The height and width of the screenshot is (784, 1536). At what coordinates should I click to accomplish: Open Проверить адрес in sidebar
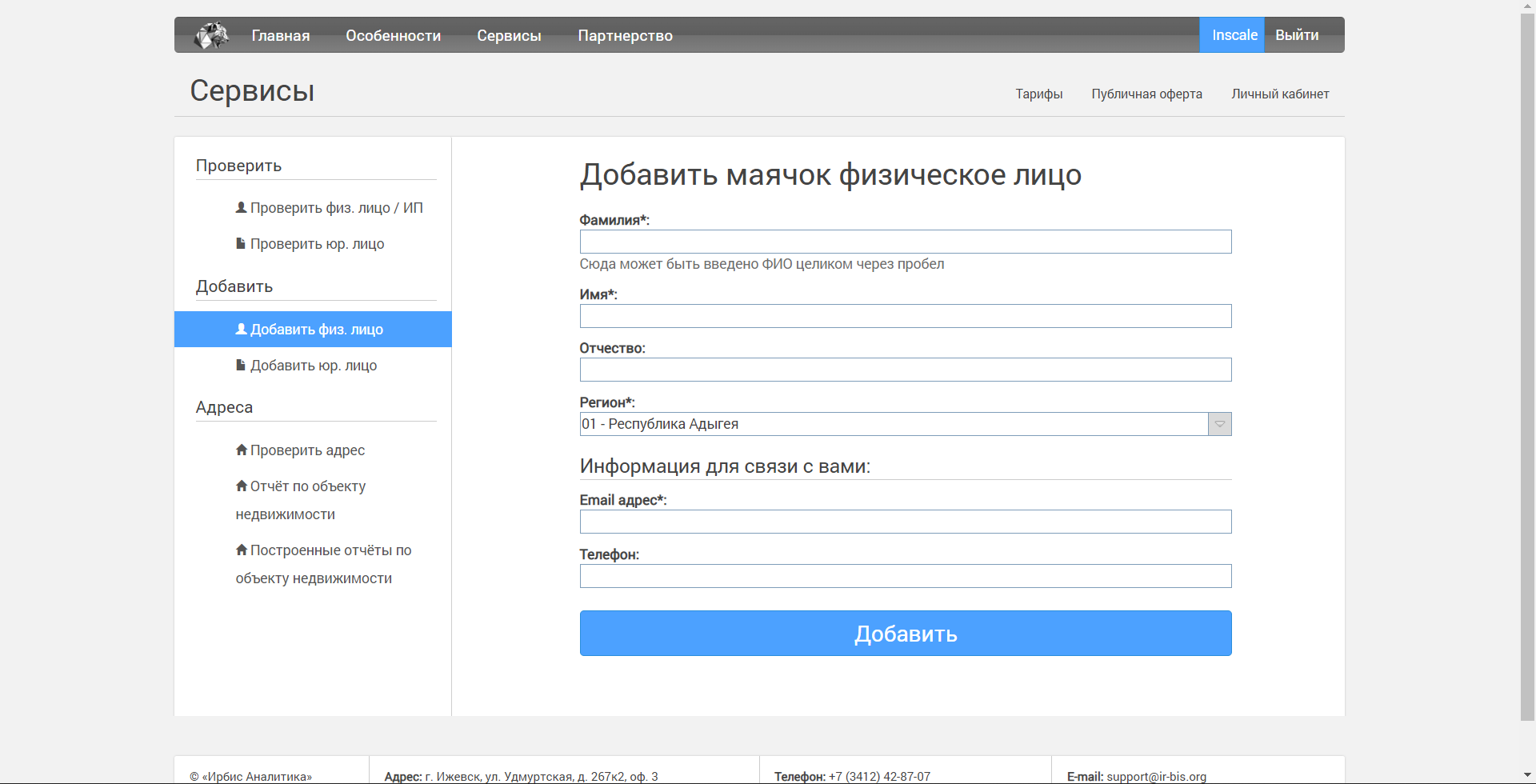coord(300,450)
